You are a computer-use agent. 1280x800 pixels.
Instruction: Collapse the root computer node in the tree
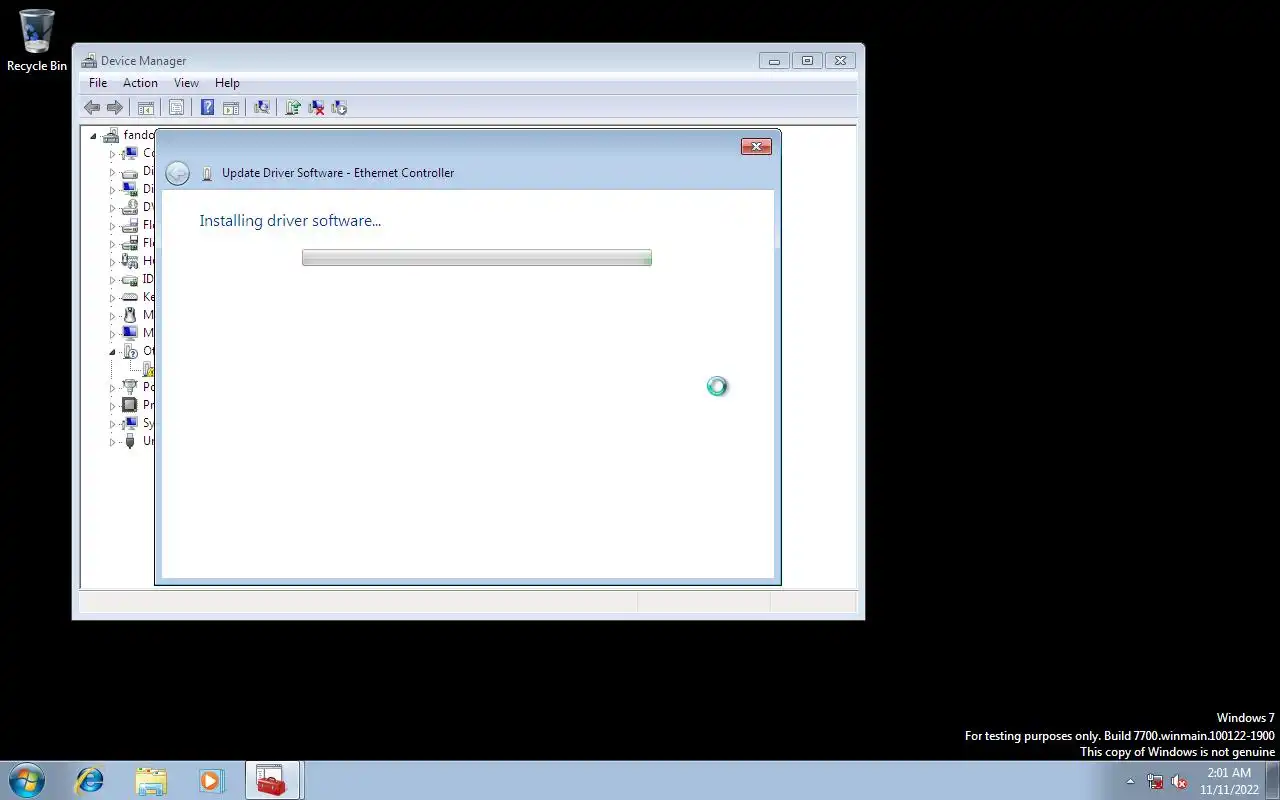(93, 136)
